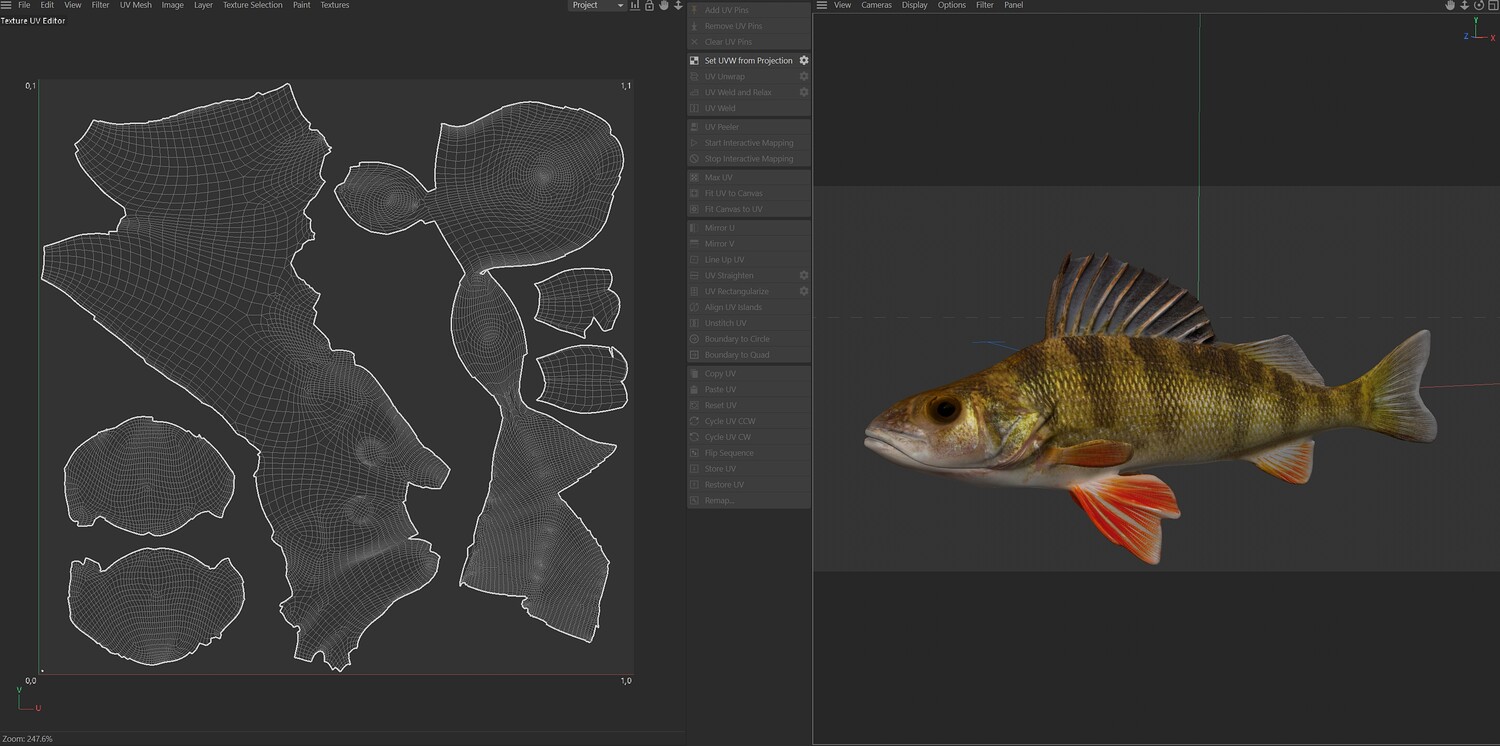
Task: Open the Edit menu in UV editor
Action: [x=47, y=5]
